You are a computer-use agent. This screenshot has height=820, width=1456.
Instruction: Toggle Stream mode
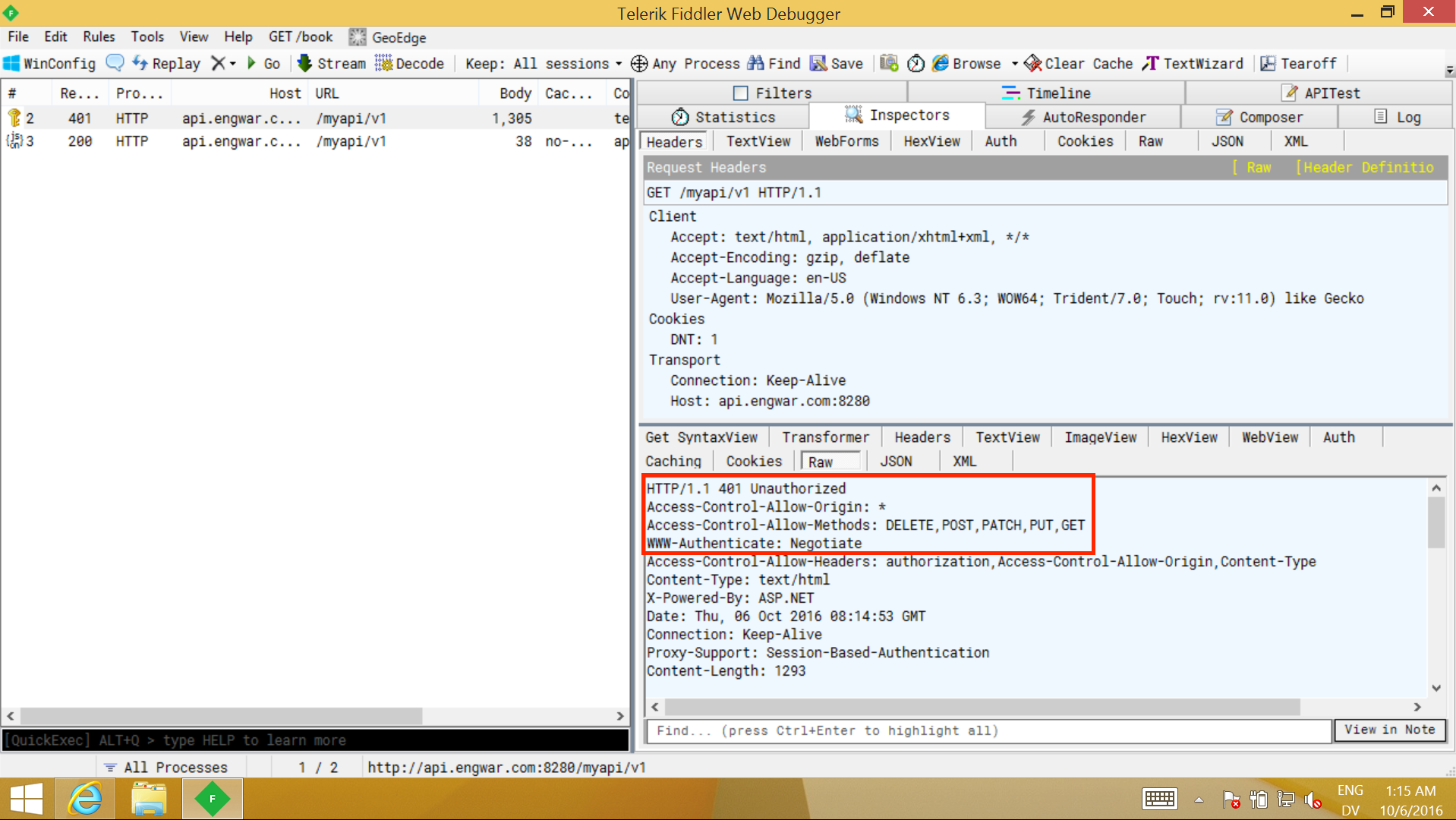coord(331,64)
